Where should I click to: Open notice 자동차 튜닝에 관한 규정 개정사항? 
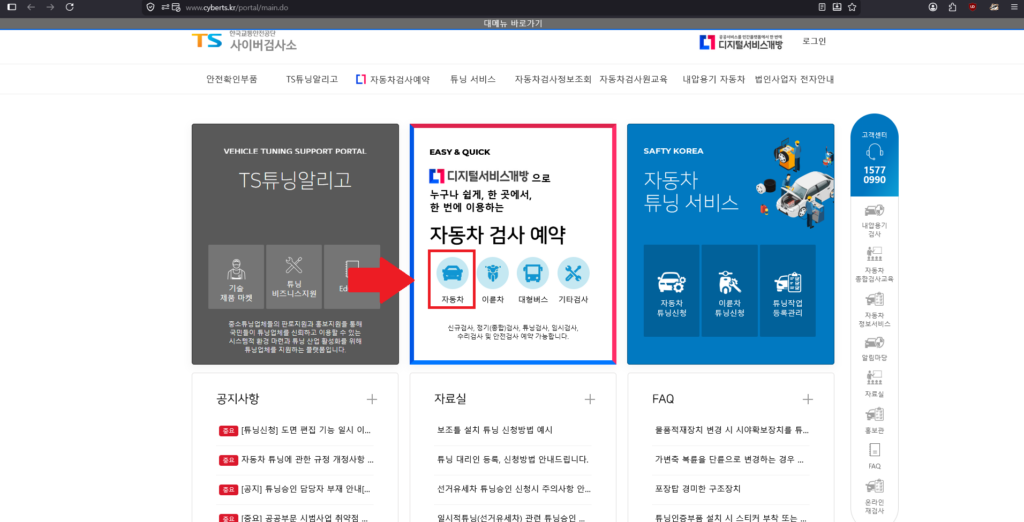pyautogui.click(x=307, y=459)
